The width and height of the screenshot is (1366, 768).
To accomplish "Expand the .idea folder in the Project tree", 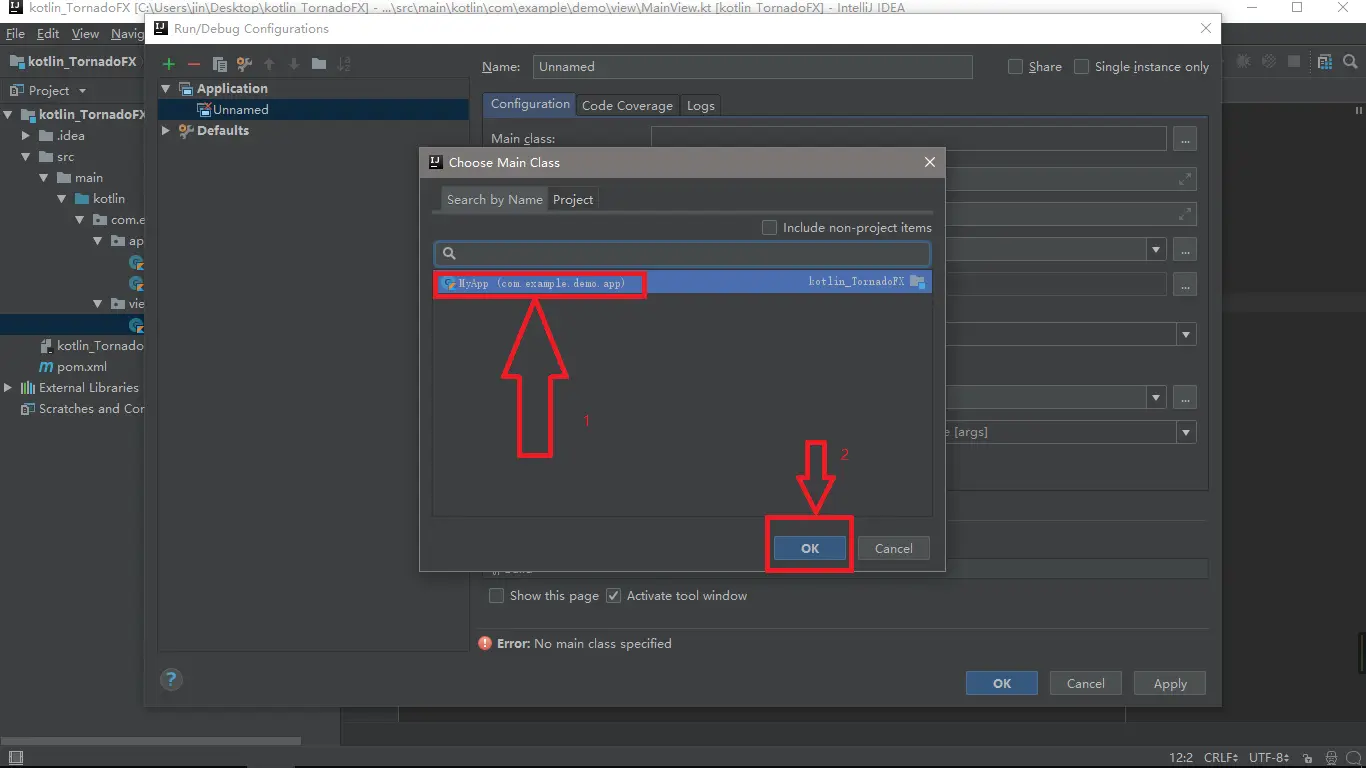I will 26,136.
